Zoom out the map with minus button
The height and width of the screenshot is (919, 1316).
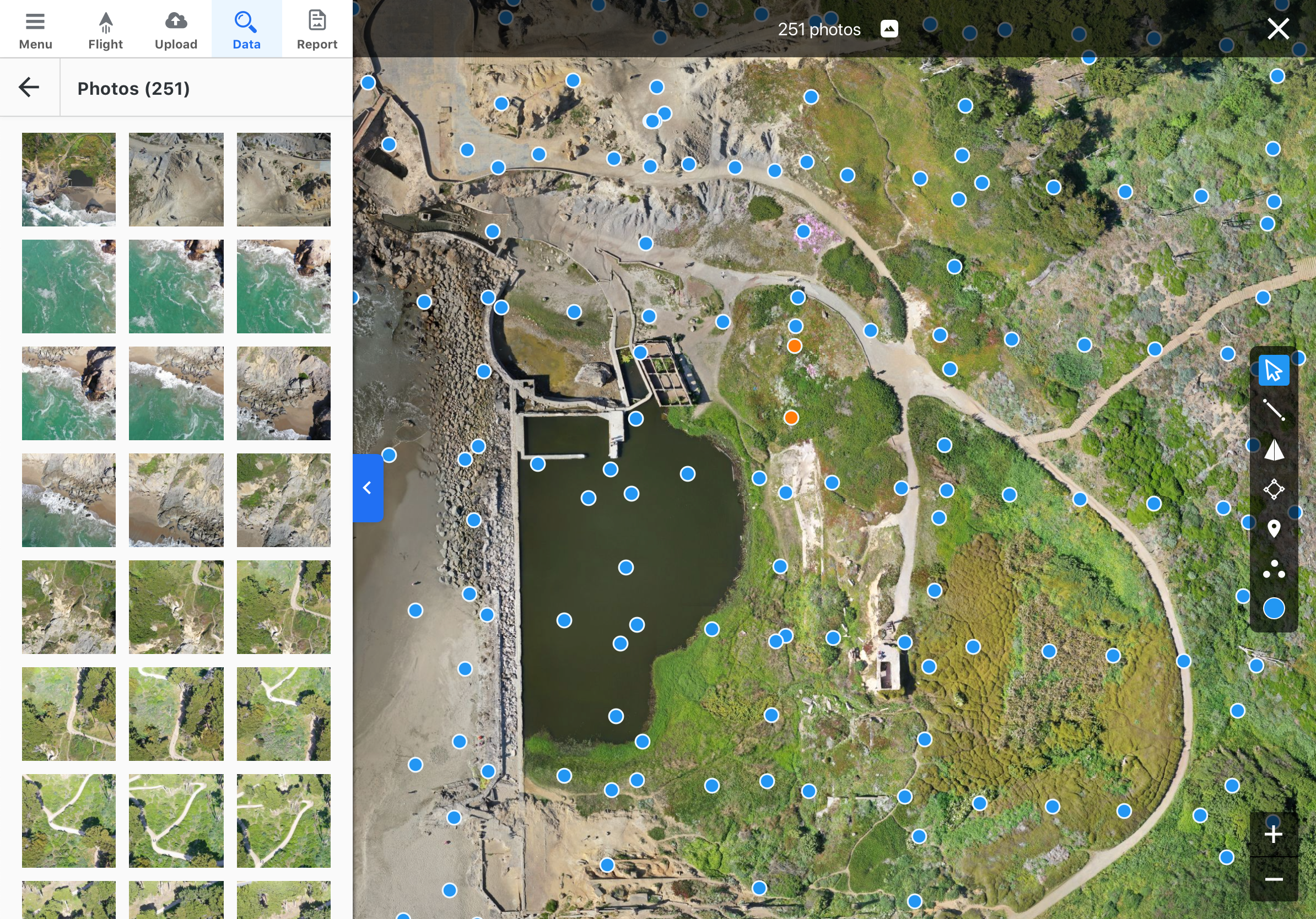(1273, 879)
